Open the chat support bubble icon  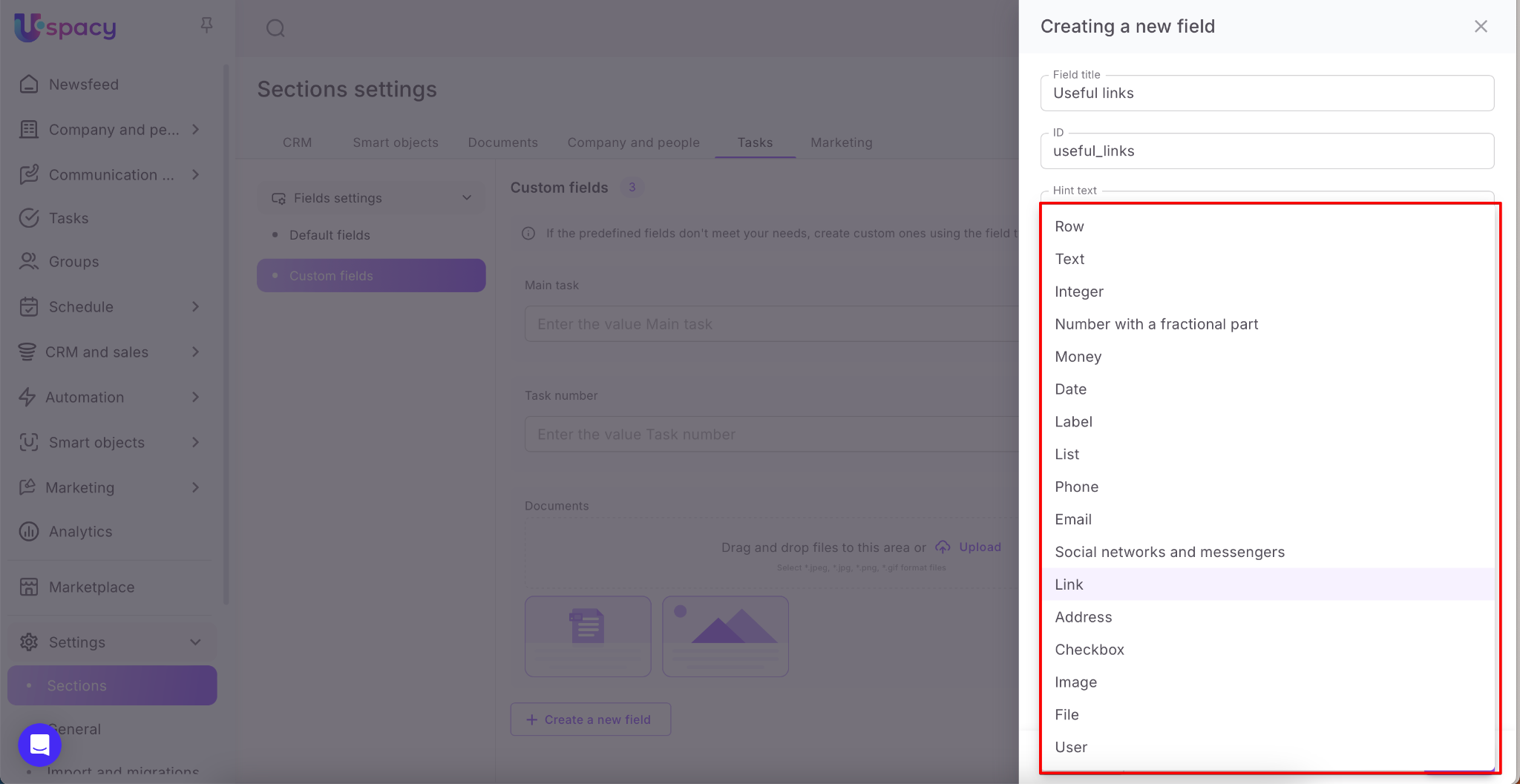coord(40,745)
